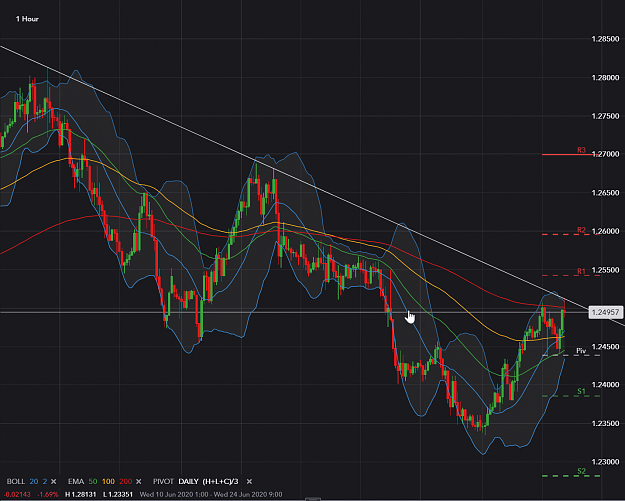The image size is (625, 501).
Task: Select the R1 resistance level label
Action: point(581,271)
